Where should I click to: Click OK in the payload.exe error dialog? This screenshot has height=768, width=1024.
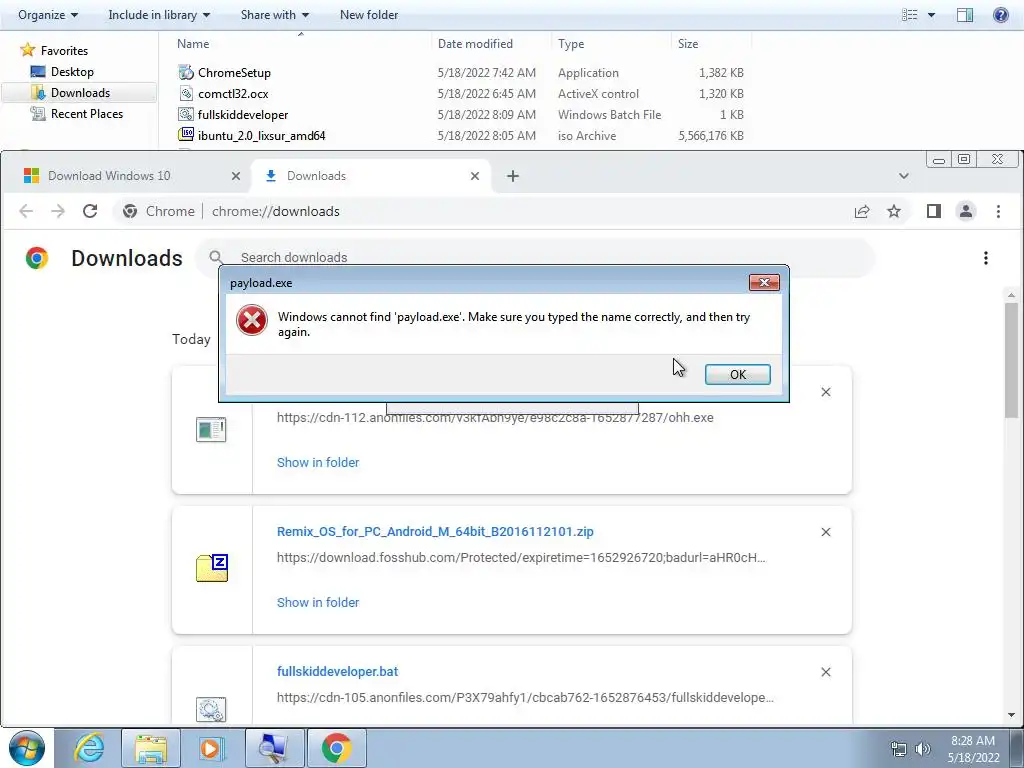click(x=737, y=374)
